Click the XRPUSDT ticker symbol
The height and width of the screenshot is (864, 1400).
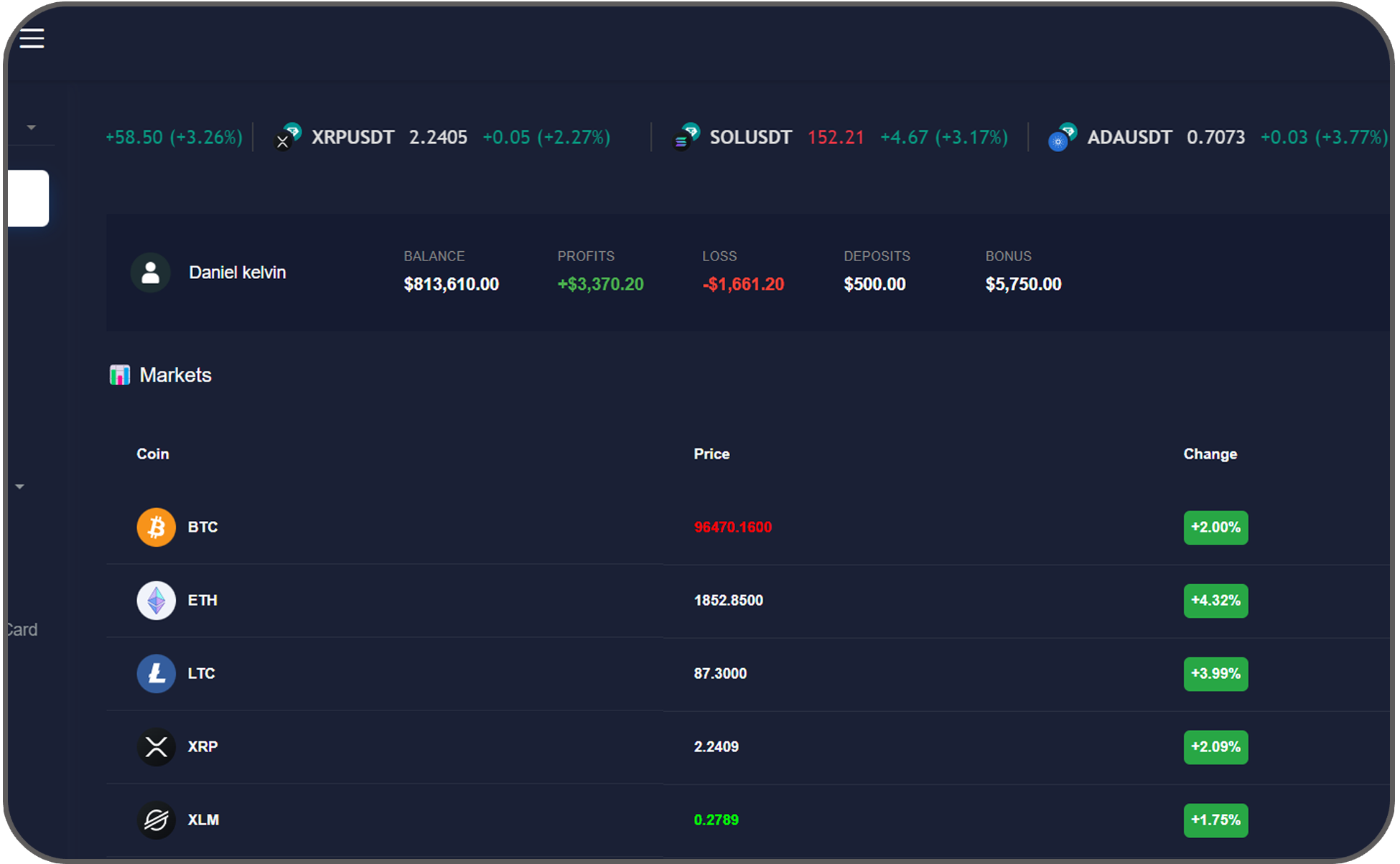(x=353, y=137)
